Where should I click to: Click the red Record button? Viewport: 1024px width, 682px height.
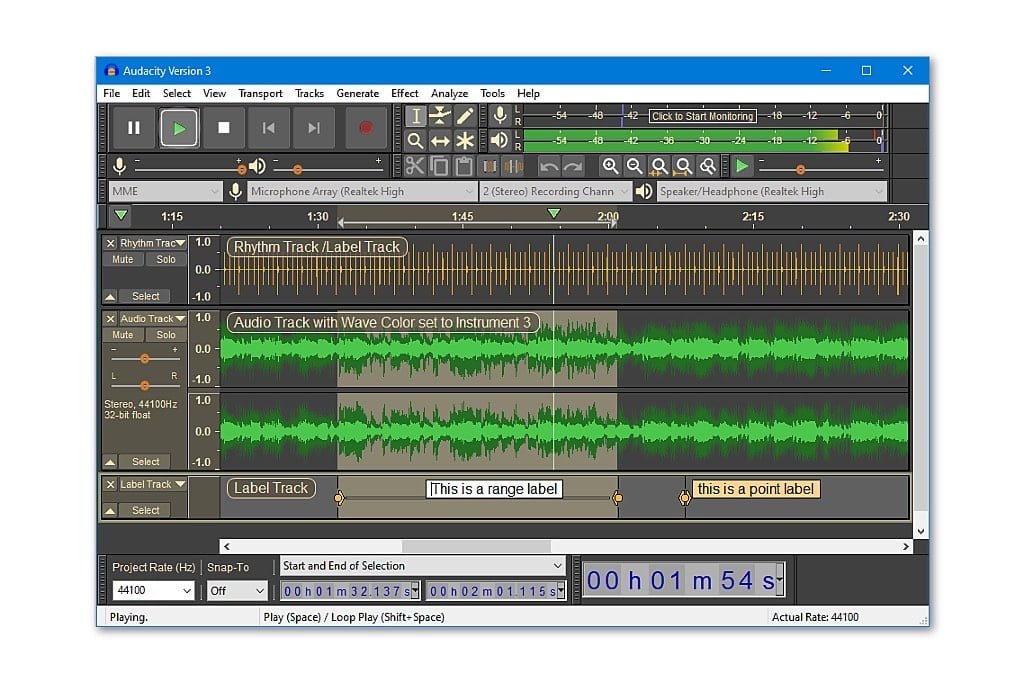tap(365, 128)
